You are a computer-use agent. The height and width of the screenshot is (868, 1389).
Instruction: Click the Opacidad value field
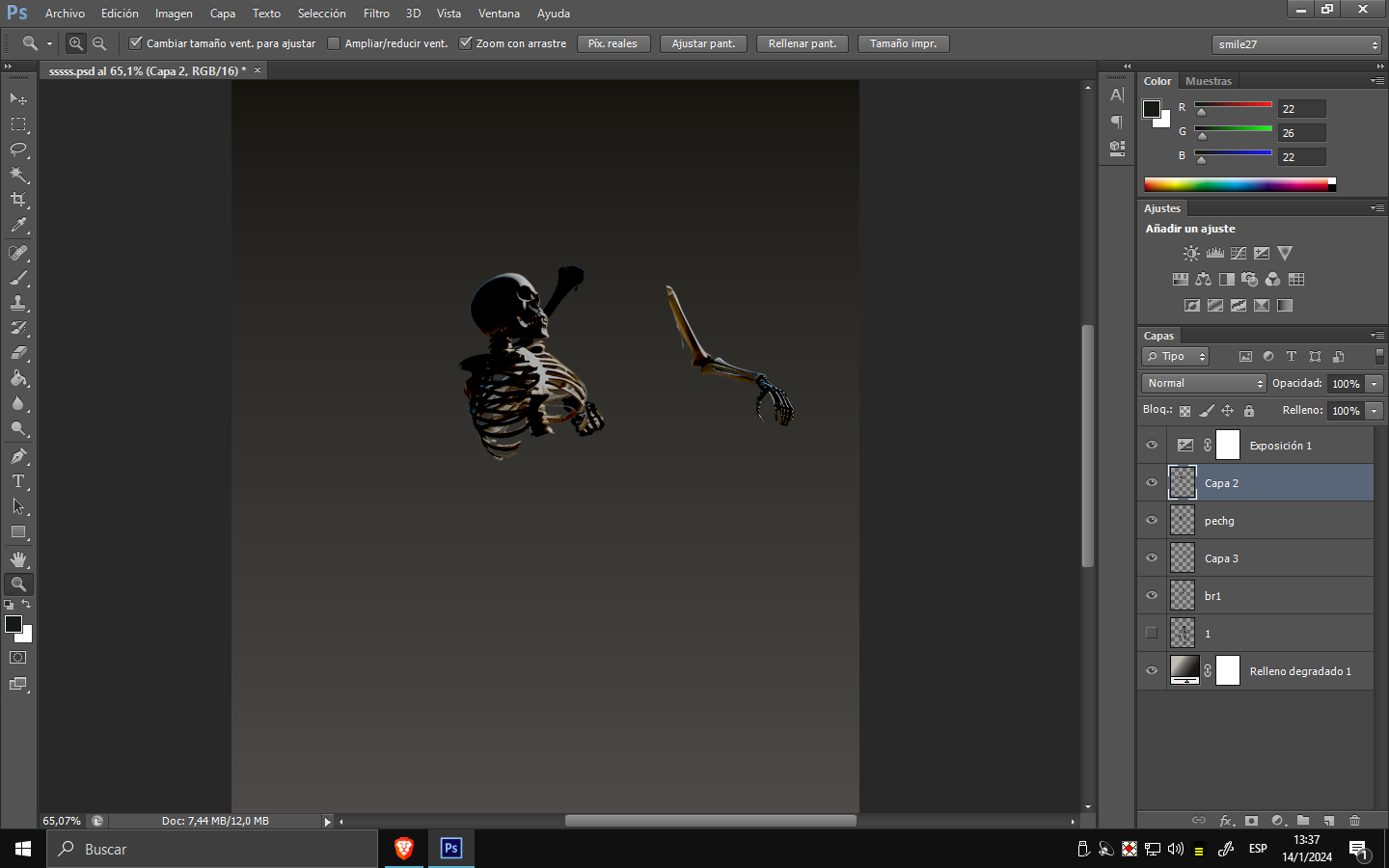pos(1346,384)
